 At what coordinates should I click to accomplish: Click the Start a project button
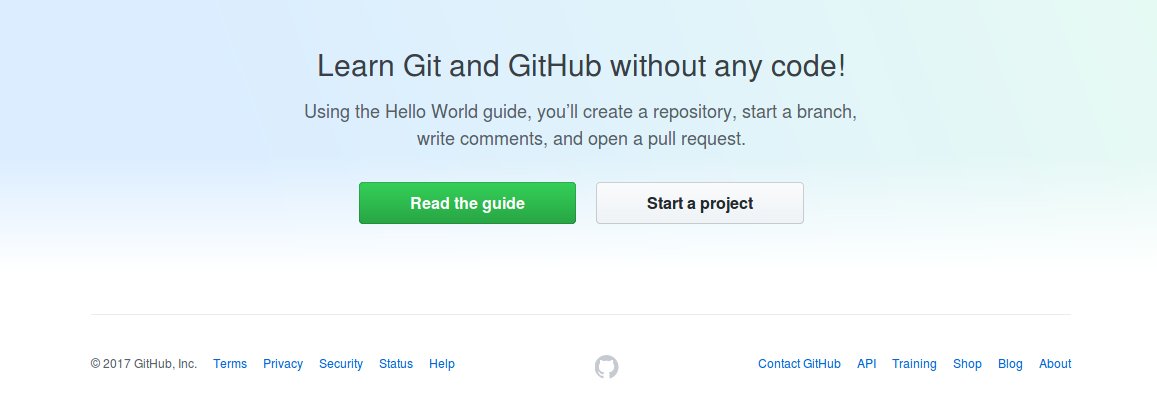[x=700, y=203]
